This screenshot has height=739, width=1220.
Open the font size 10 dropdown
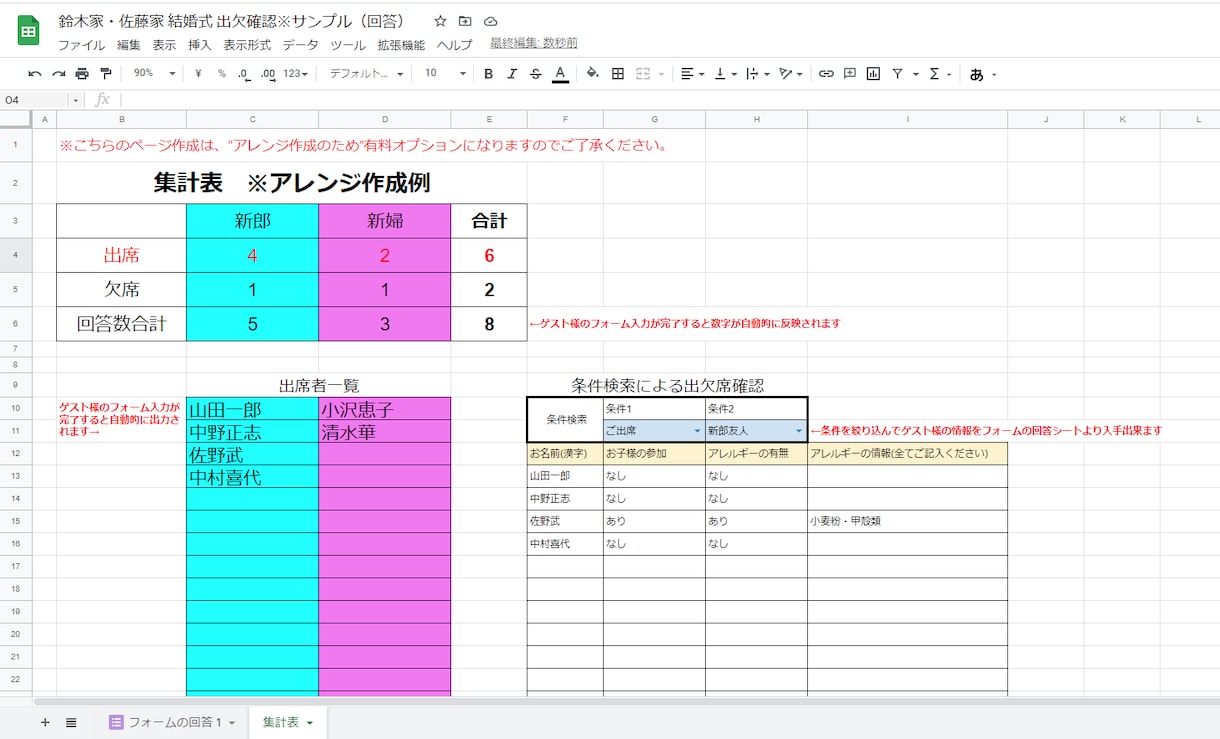click(445, 74)
